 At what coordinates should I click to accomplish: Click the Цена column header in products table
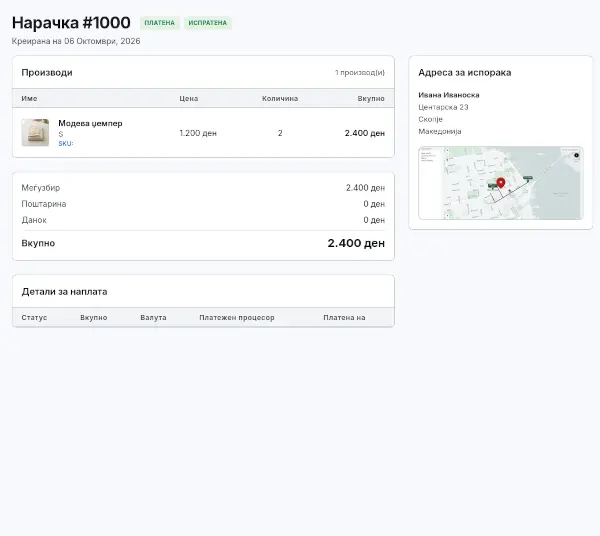(x=189, y=98)
